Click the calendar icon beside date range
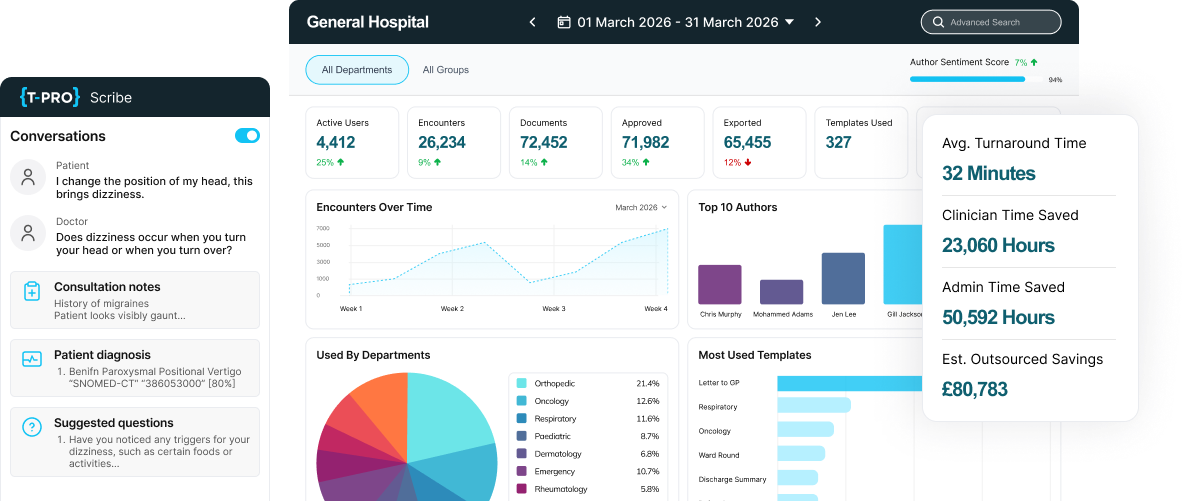The width and height of the screenshot is (1193, 501). 564,22
